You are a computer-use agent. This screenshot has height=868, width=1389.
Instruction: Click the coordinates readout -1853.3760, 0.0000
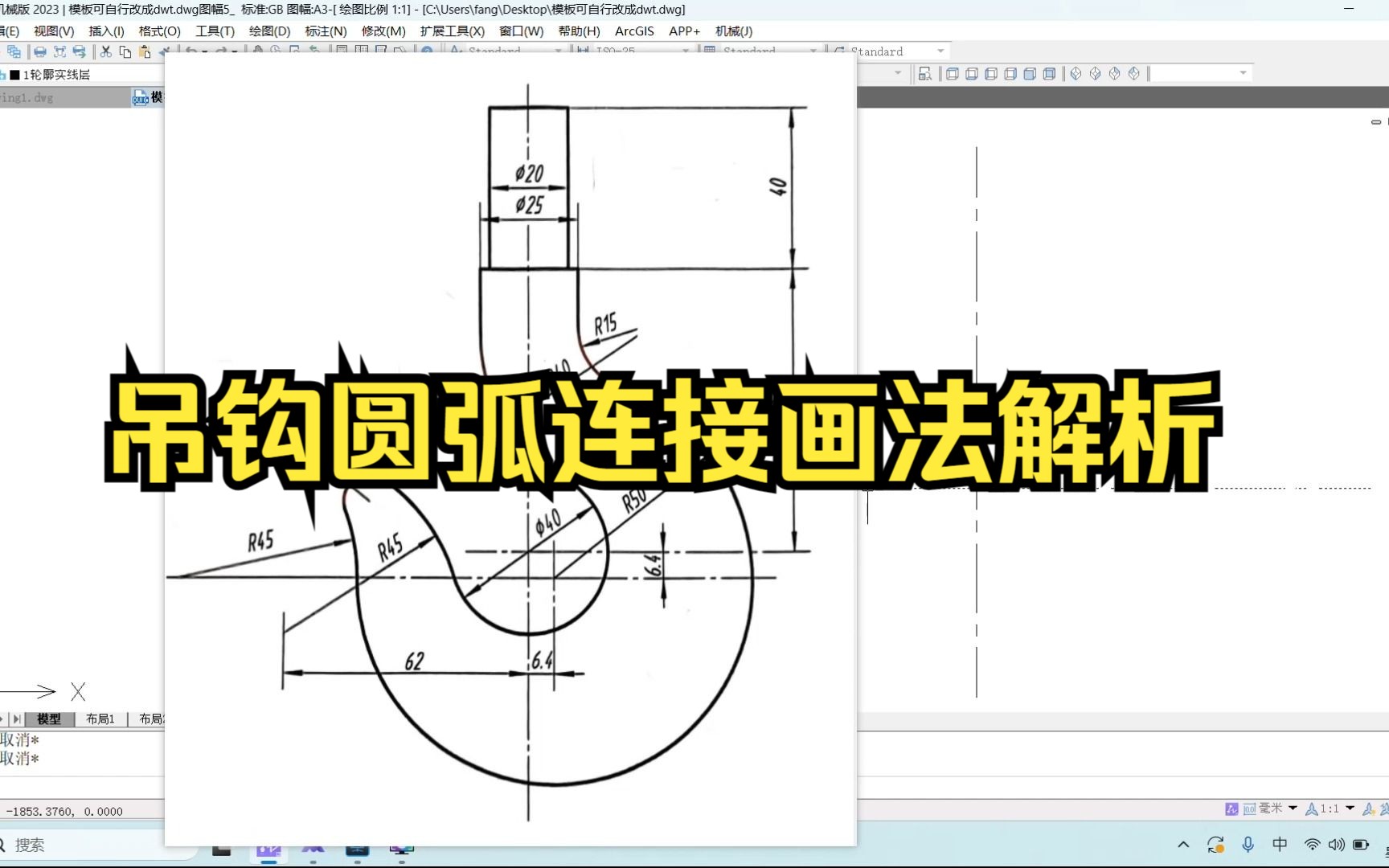click(64, 812)
